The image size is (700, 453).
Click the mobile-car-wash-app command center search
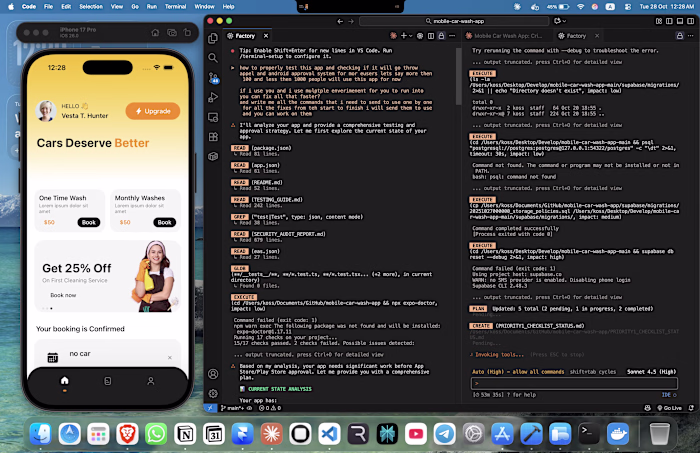pyautogui.click(x=454, y=21)
